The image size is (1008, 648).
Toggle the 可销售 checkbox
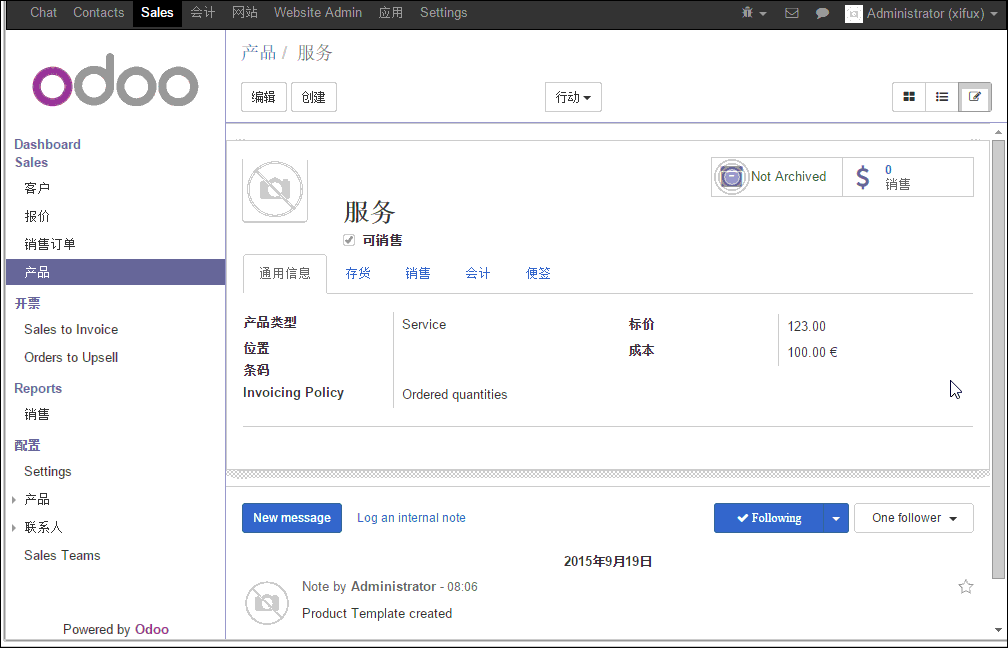349,240
